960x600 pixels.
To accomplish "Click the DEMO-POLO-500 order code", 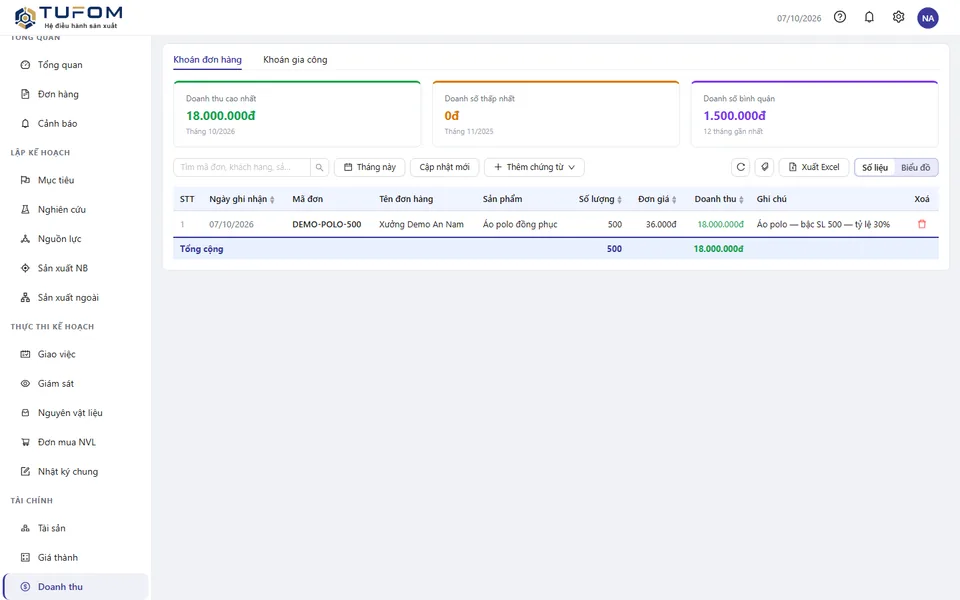I will [x=326, y=224].
